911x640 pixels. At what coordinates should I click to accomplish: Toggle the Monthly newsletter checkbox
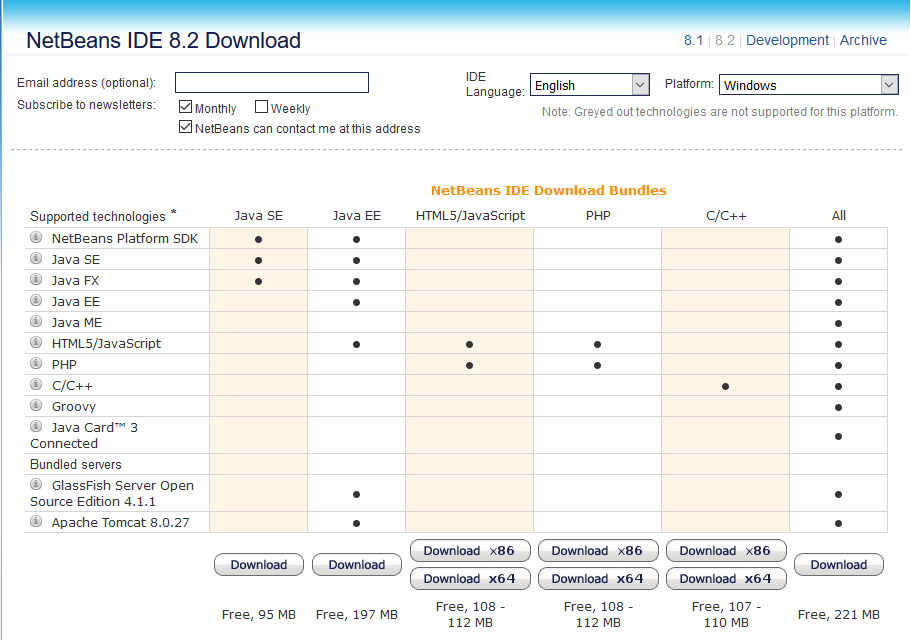[x=185, y=107]
